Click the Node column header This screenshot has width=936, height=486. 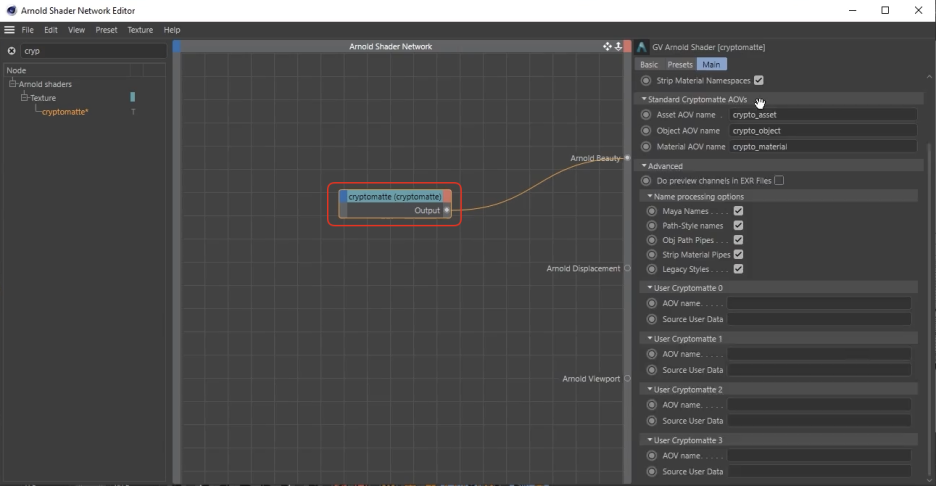(x=67, y=70)
